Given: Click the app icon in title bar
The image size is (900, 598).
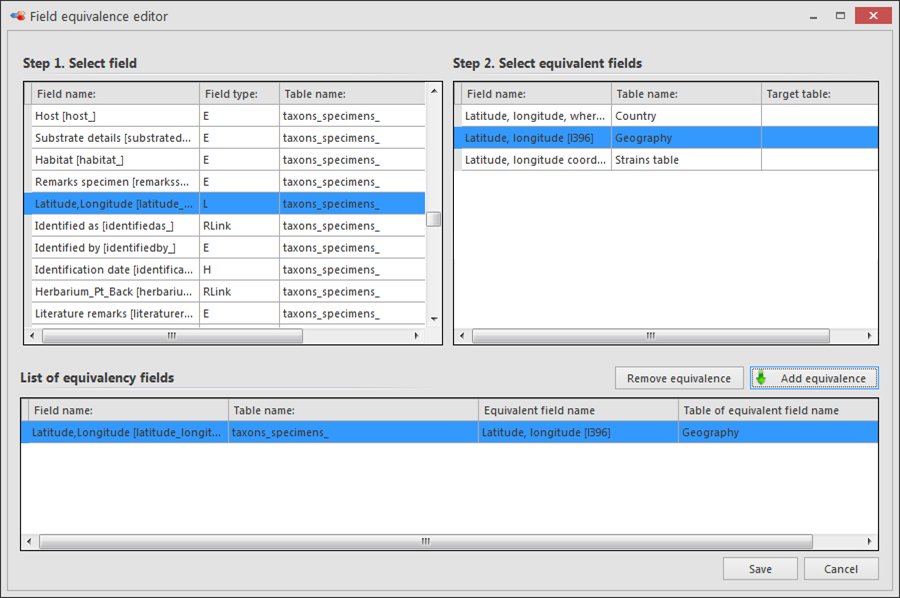Looking at the screenshot, I should tap(17, 16).
